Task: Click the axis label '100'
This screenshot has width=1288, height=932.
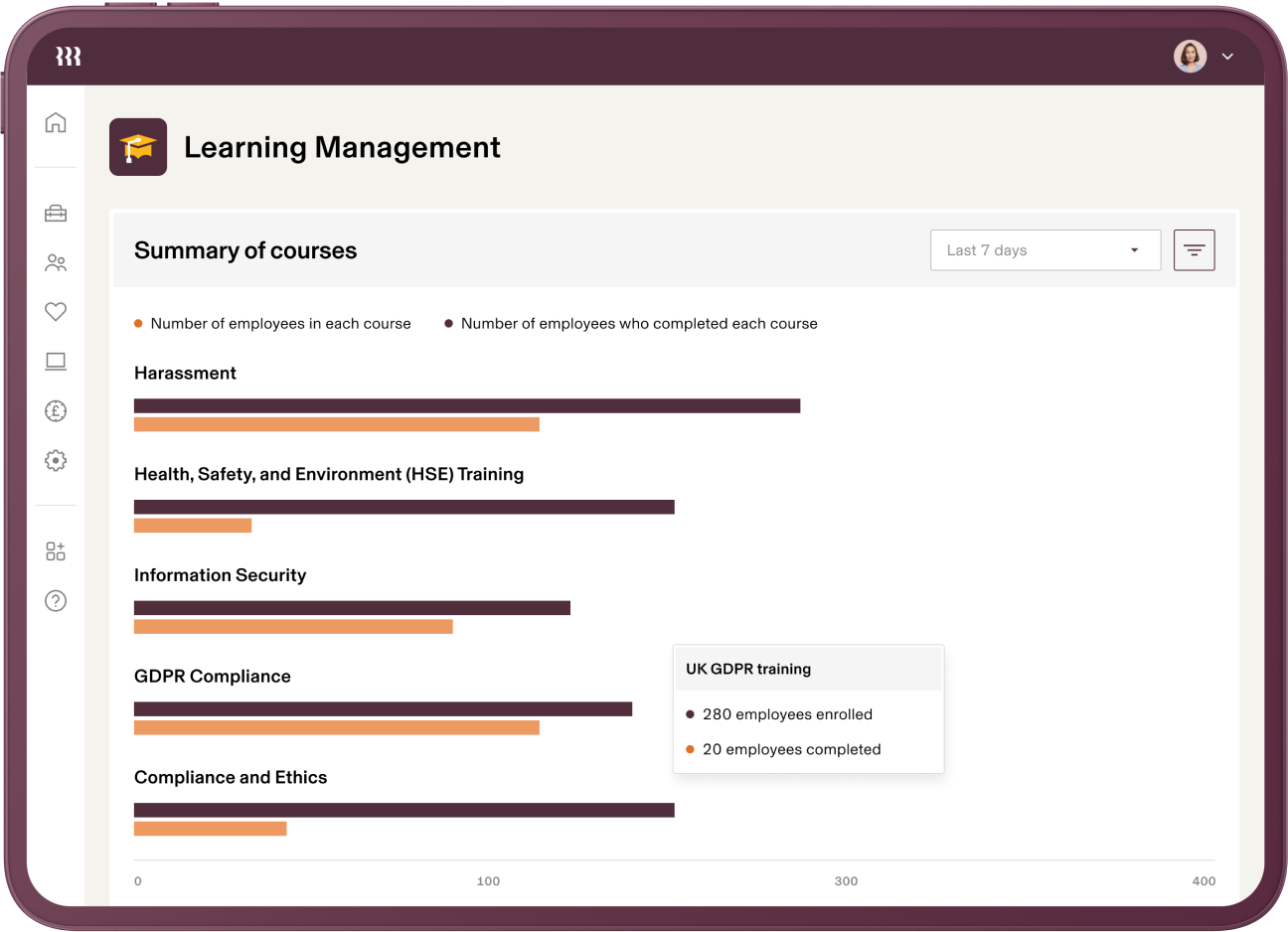Action: pyautogui.click(x=488, y=881)
